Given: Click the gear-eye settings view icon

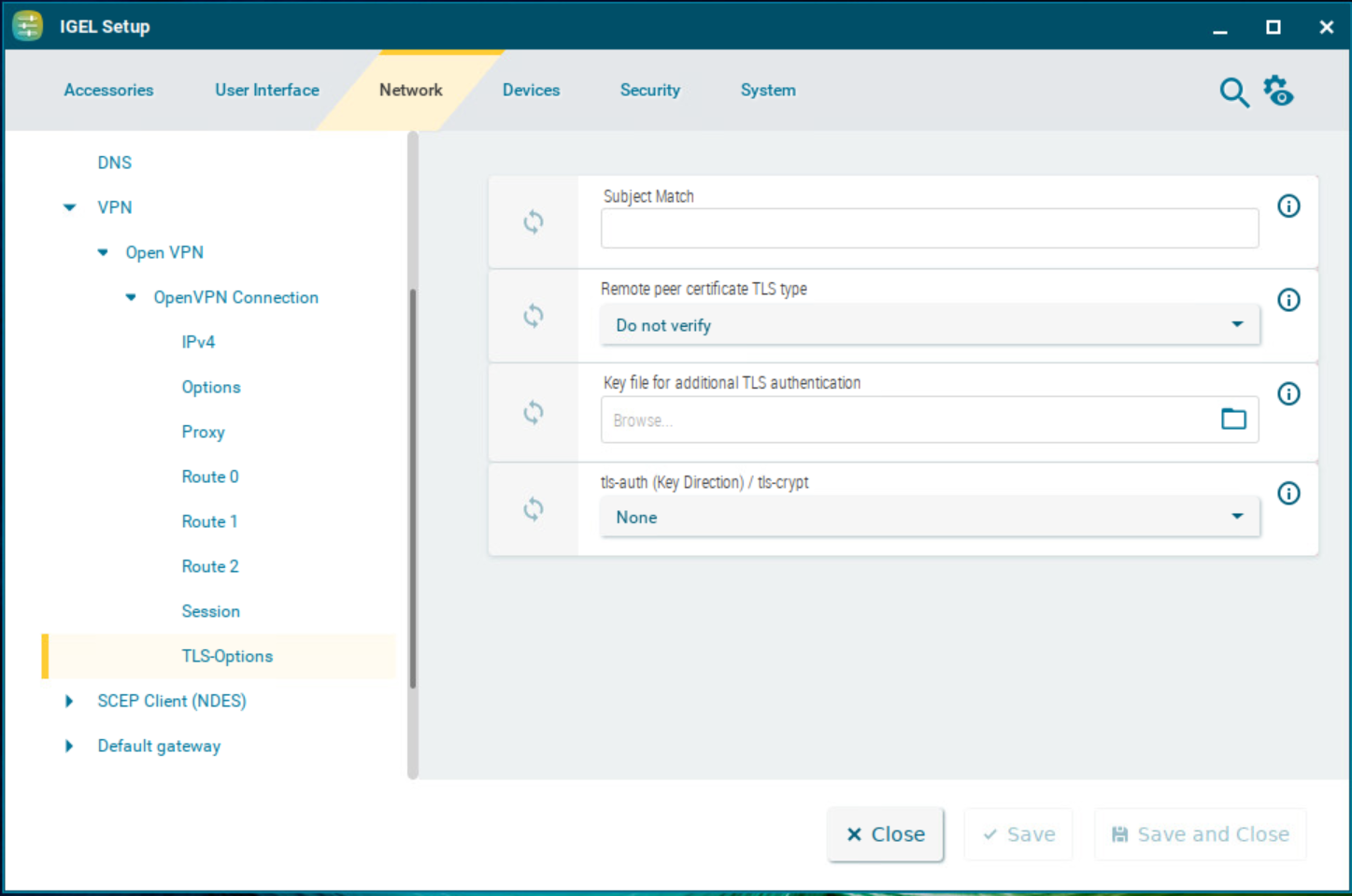Looking at the screenshot, I should click(x=1278, y=92).
